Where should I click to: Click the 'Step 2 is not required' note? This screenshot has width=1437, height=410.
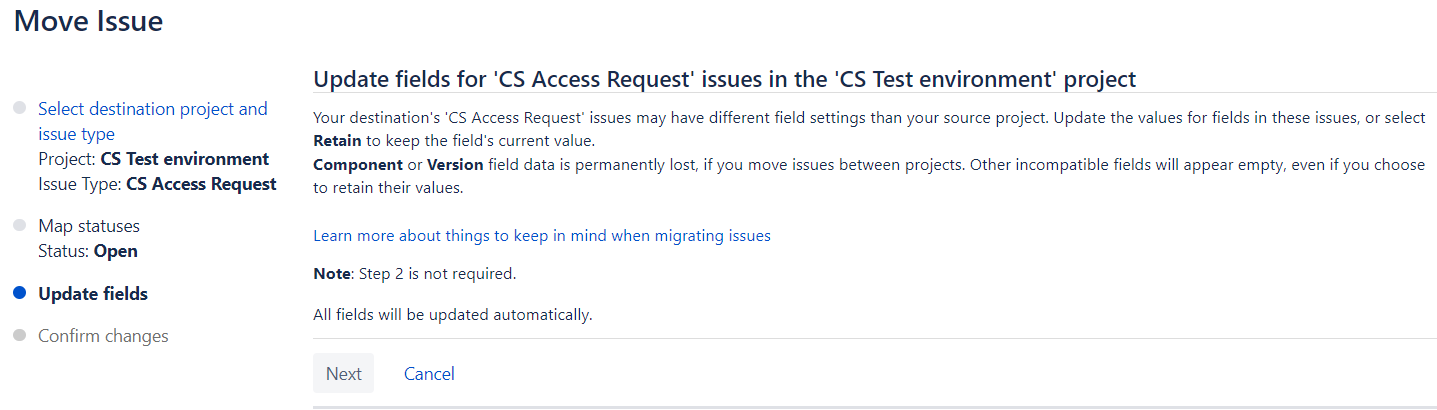[x=415, y=272]
